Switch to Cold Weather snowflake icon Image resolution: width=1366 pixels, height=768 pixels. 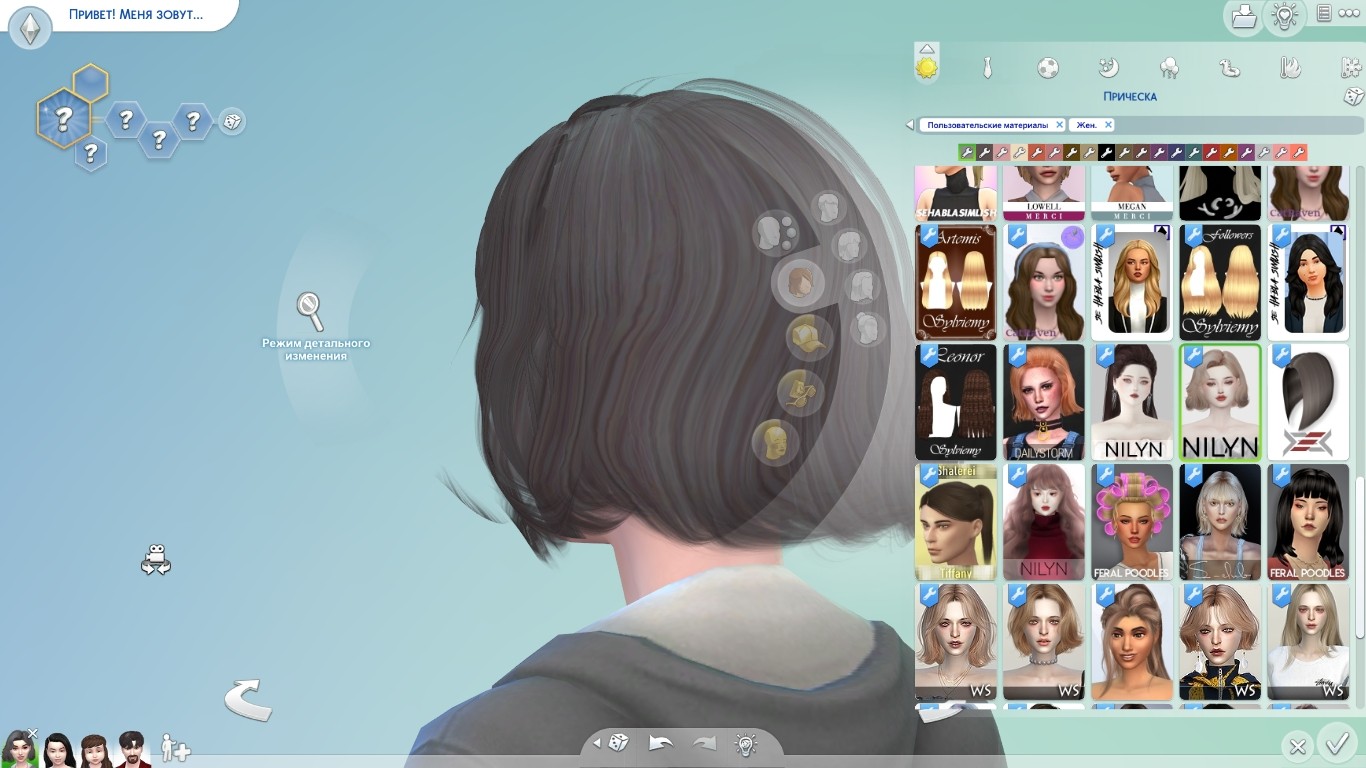[x=1351, y=68]
